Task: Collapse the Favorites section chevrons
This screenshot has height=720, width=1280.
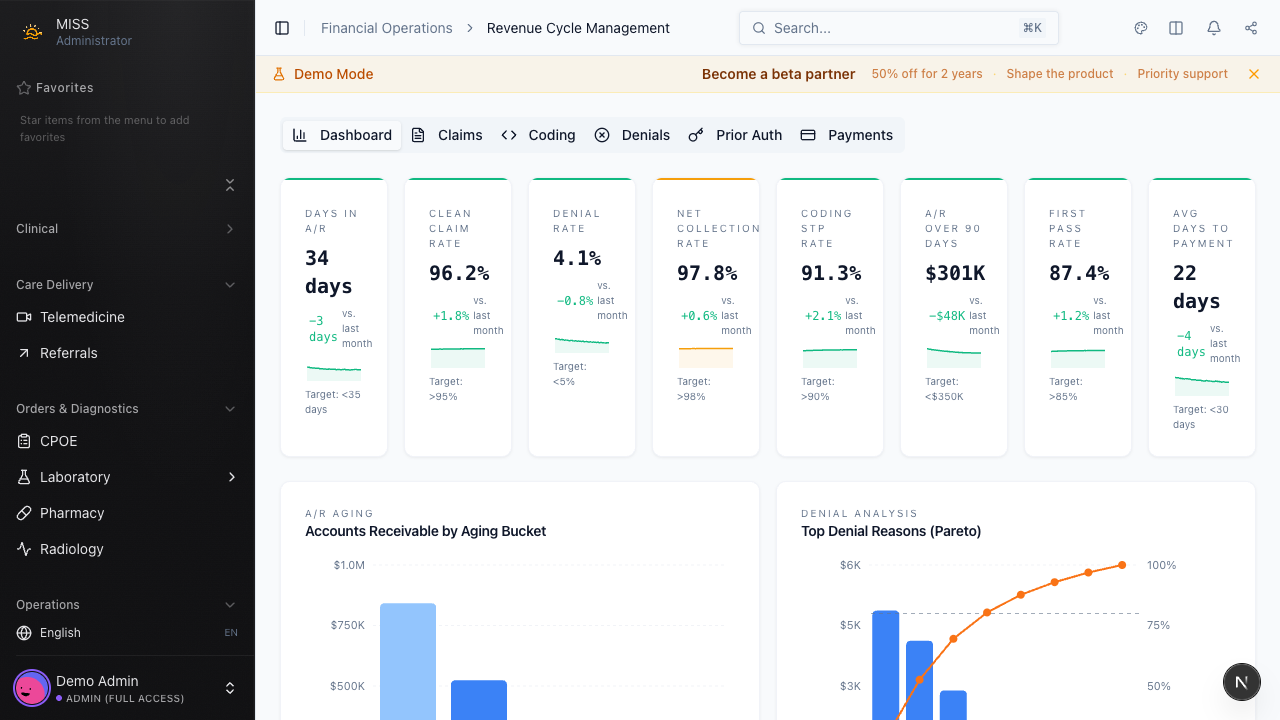Action: (x=230, y=185)
